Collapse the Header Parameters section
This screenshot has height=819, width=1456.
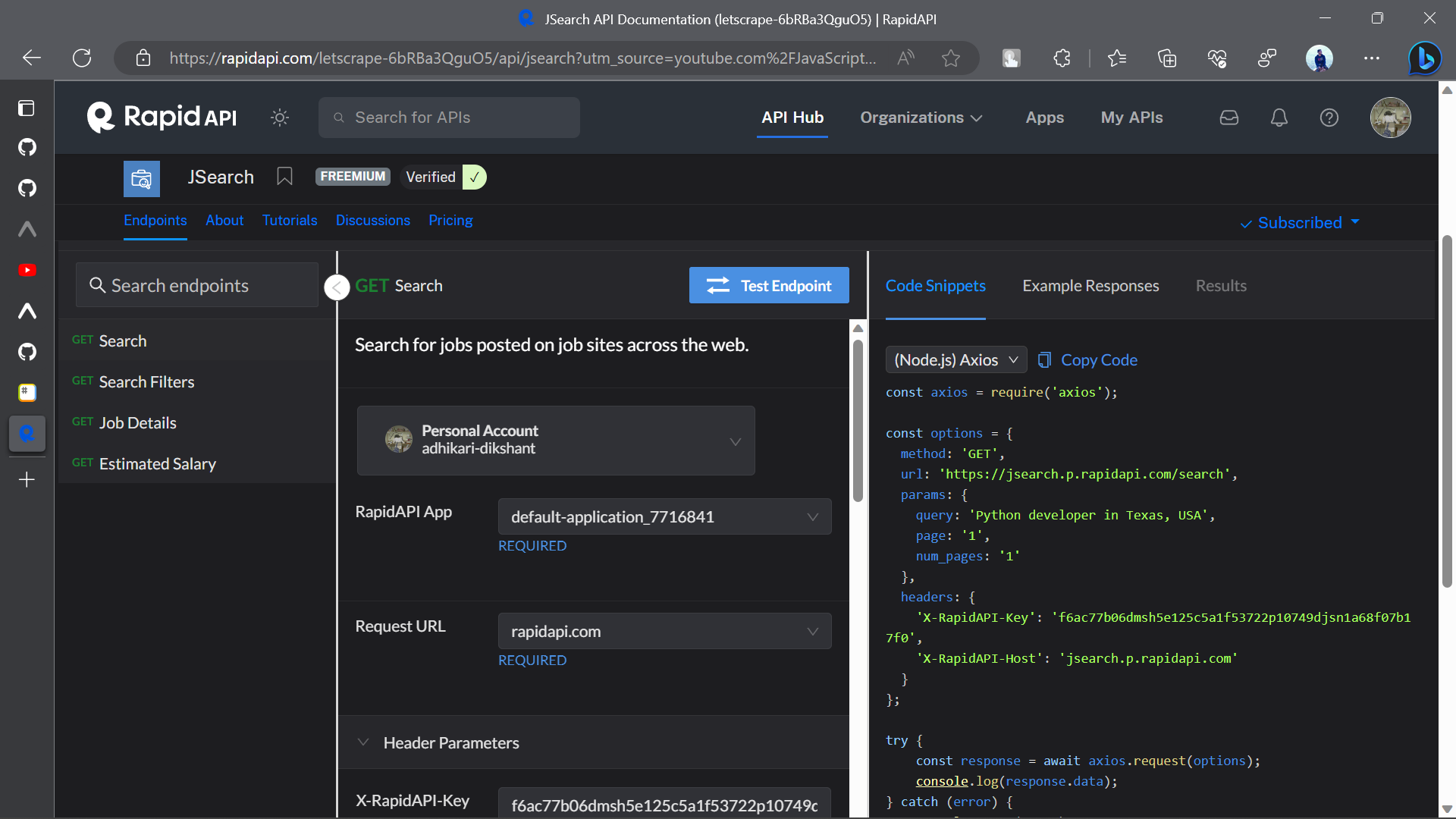pos(363,742)
